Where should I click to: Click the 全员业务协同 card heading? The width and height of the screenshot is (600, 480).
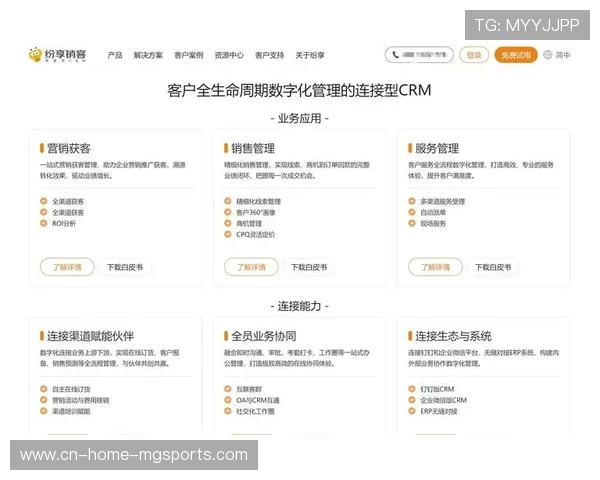point(264,336)
